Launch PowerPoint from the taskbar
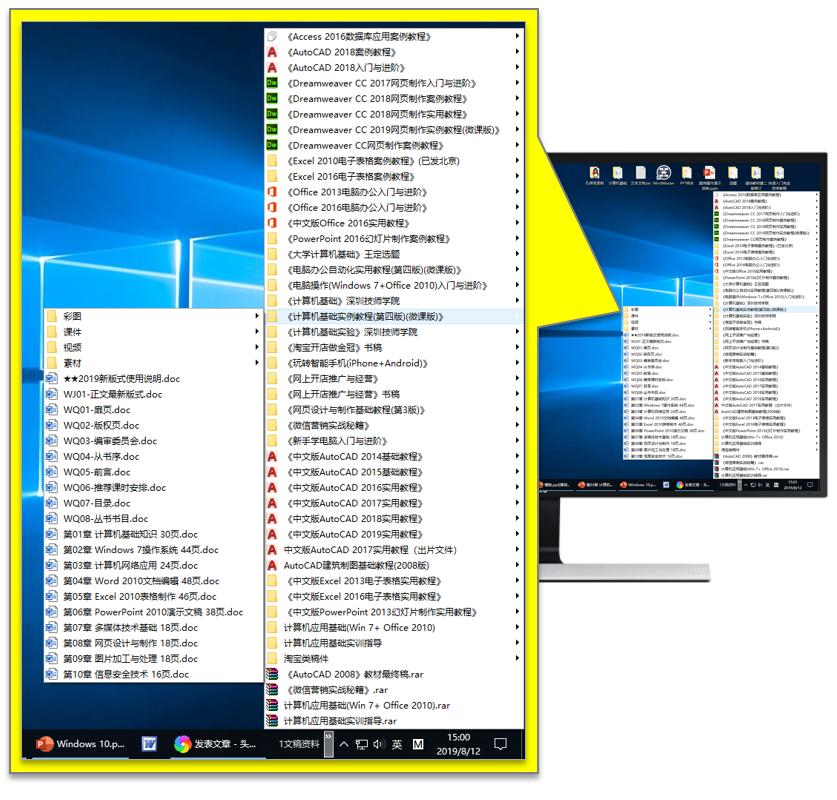 tap(42, 745)
